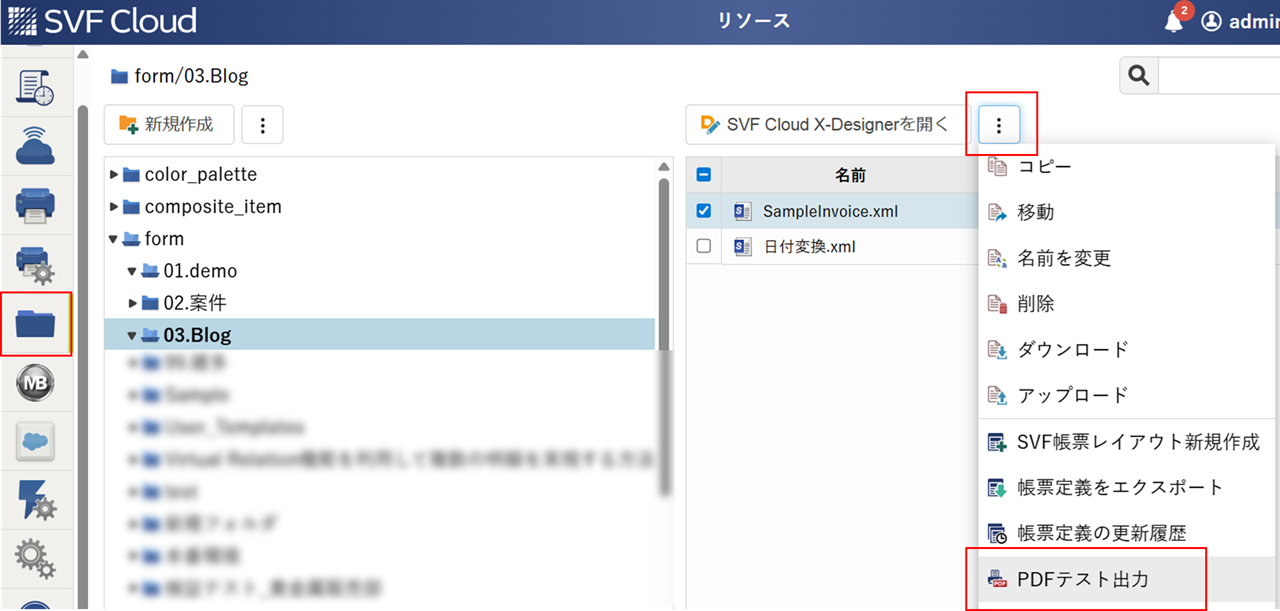Open the notifications bell icon
Screen dimensions: 1280x611
click(1174, 22)
